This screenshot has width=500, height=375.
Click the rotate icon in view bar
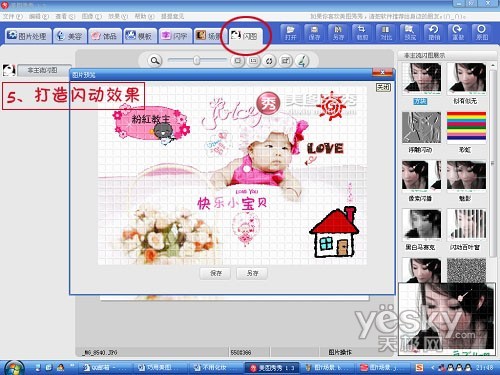click(x=269, y=61)
